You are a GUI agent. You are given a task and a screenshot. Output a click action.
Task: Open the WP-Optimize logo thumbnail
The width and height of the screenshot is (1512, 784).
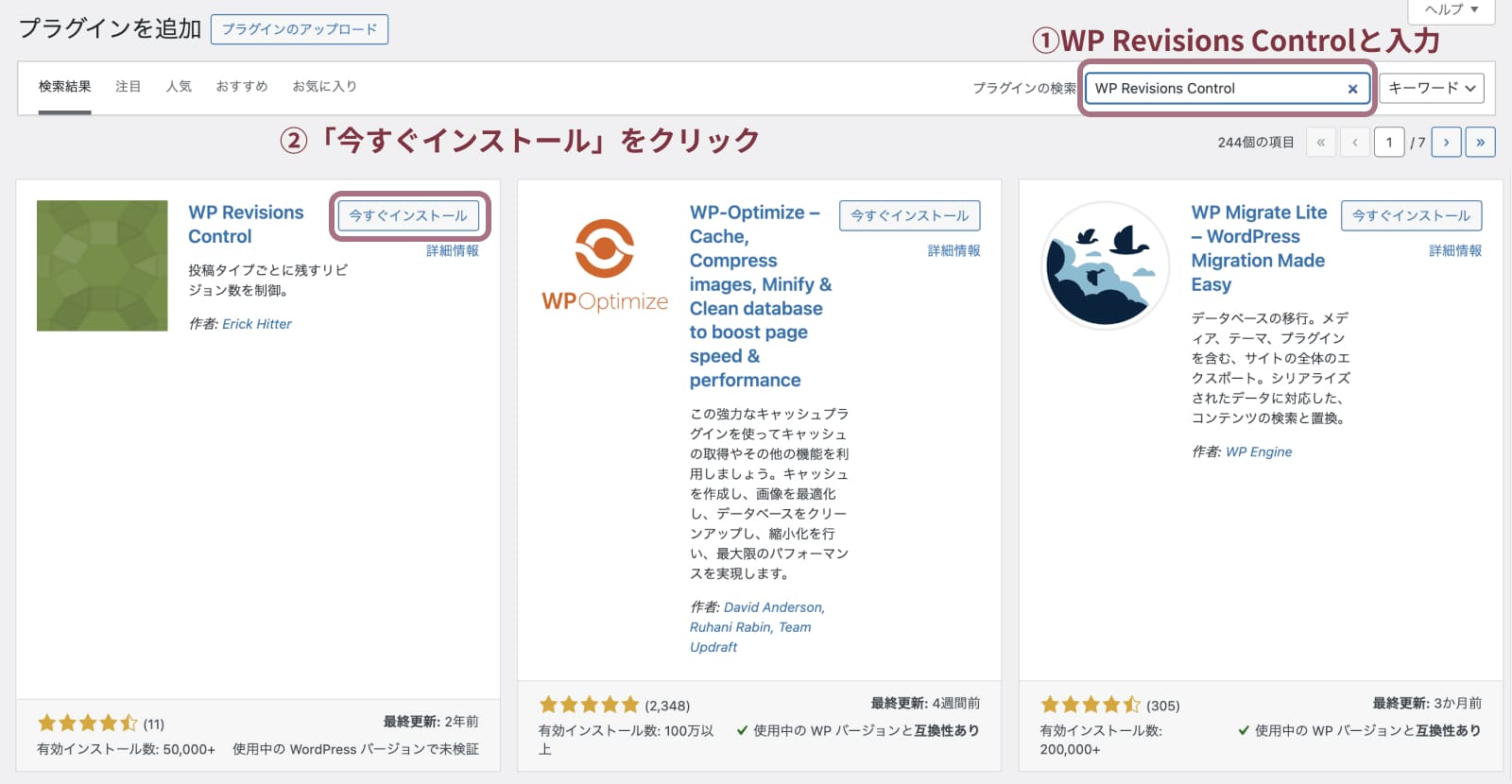pyautogui.click(x=605, y=265)
